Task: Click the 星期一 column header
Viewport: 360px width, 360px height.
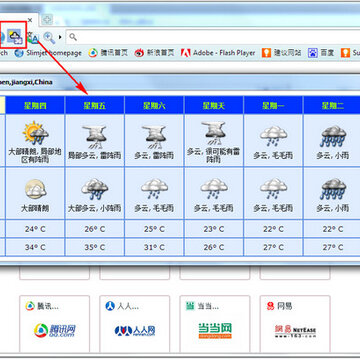Action: 273,106
